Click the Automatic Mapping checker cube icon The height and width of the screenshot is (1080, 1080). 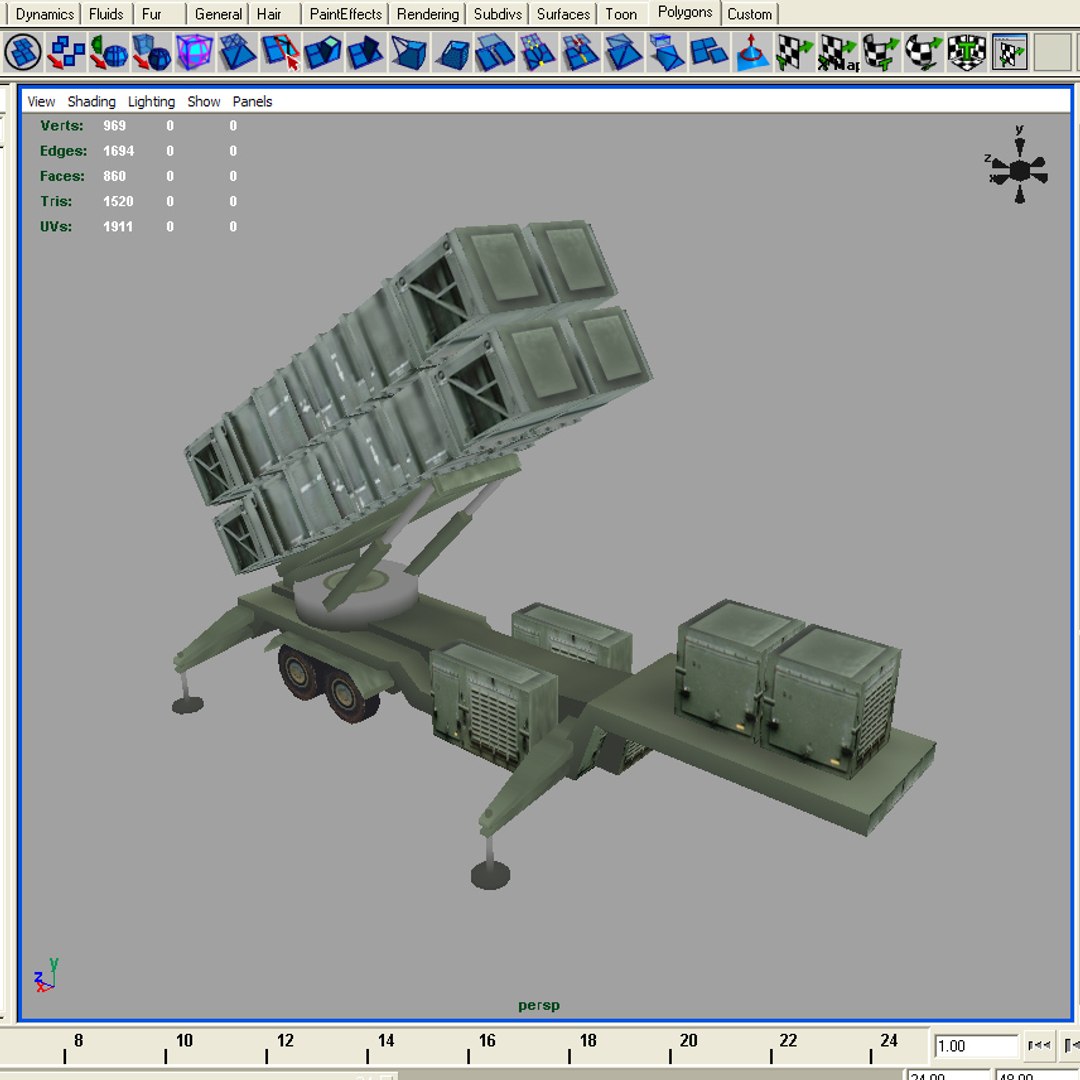(x=966, y=52)
